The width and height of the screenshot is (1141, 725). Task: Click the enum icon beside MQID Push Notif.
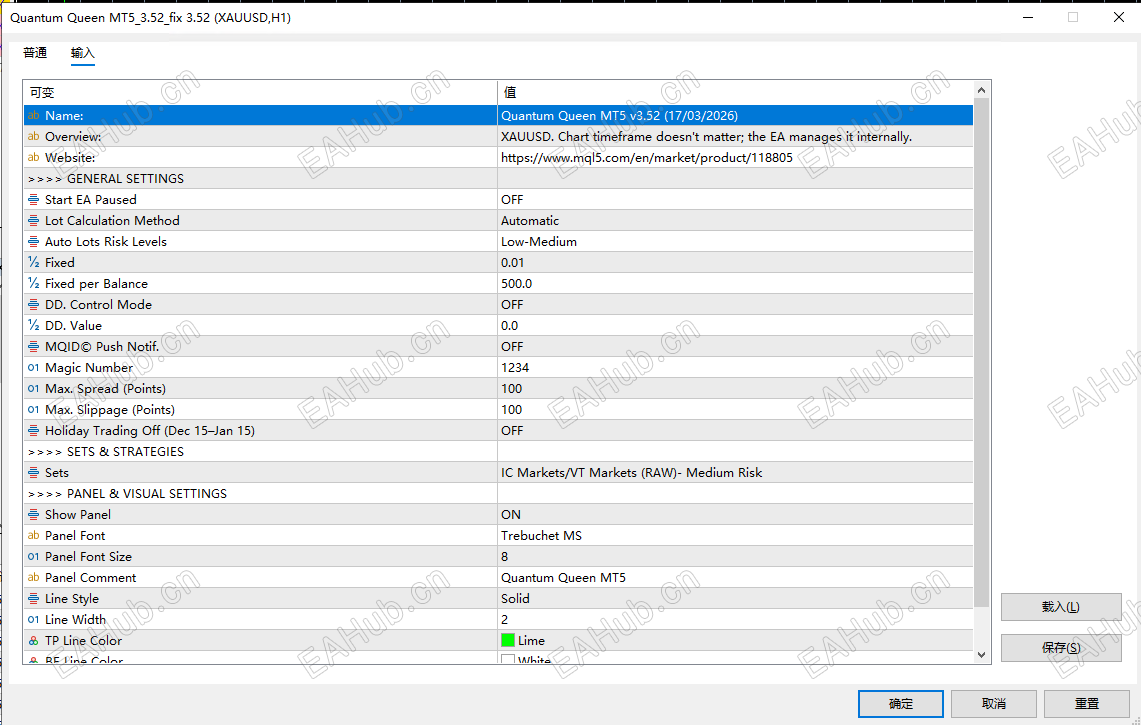33,346
